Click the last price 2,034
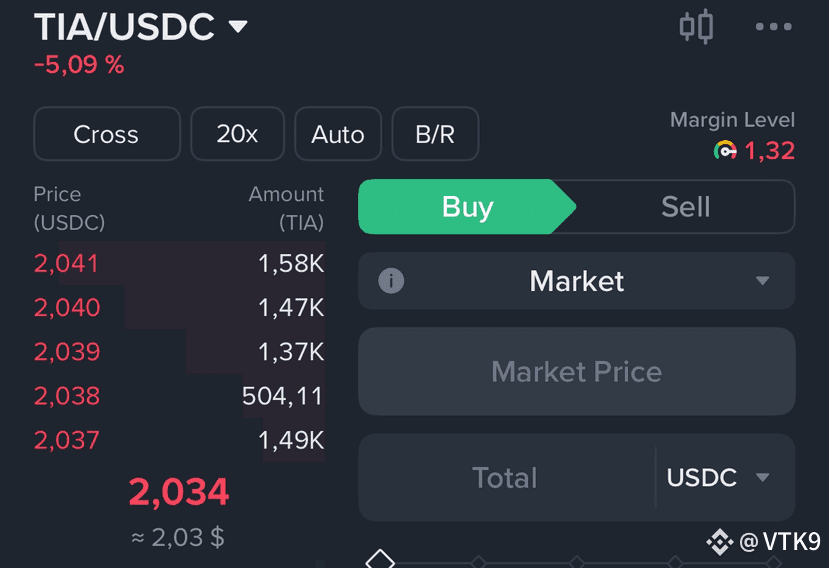 click(x=179, y=492)
